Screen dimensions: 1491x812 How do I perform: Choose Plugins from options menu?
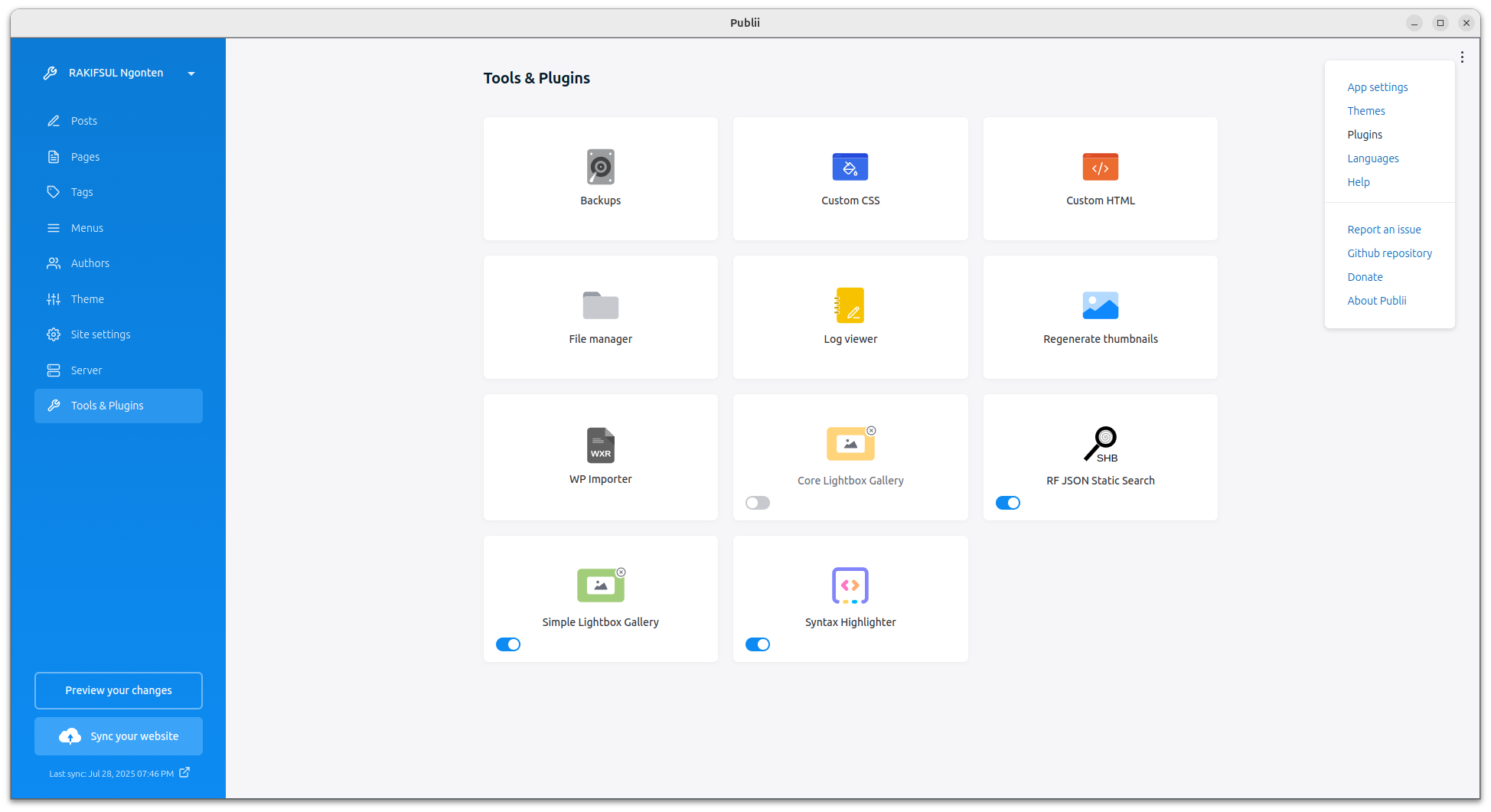click(x=1365, y=135)
